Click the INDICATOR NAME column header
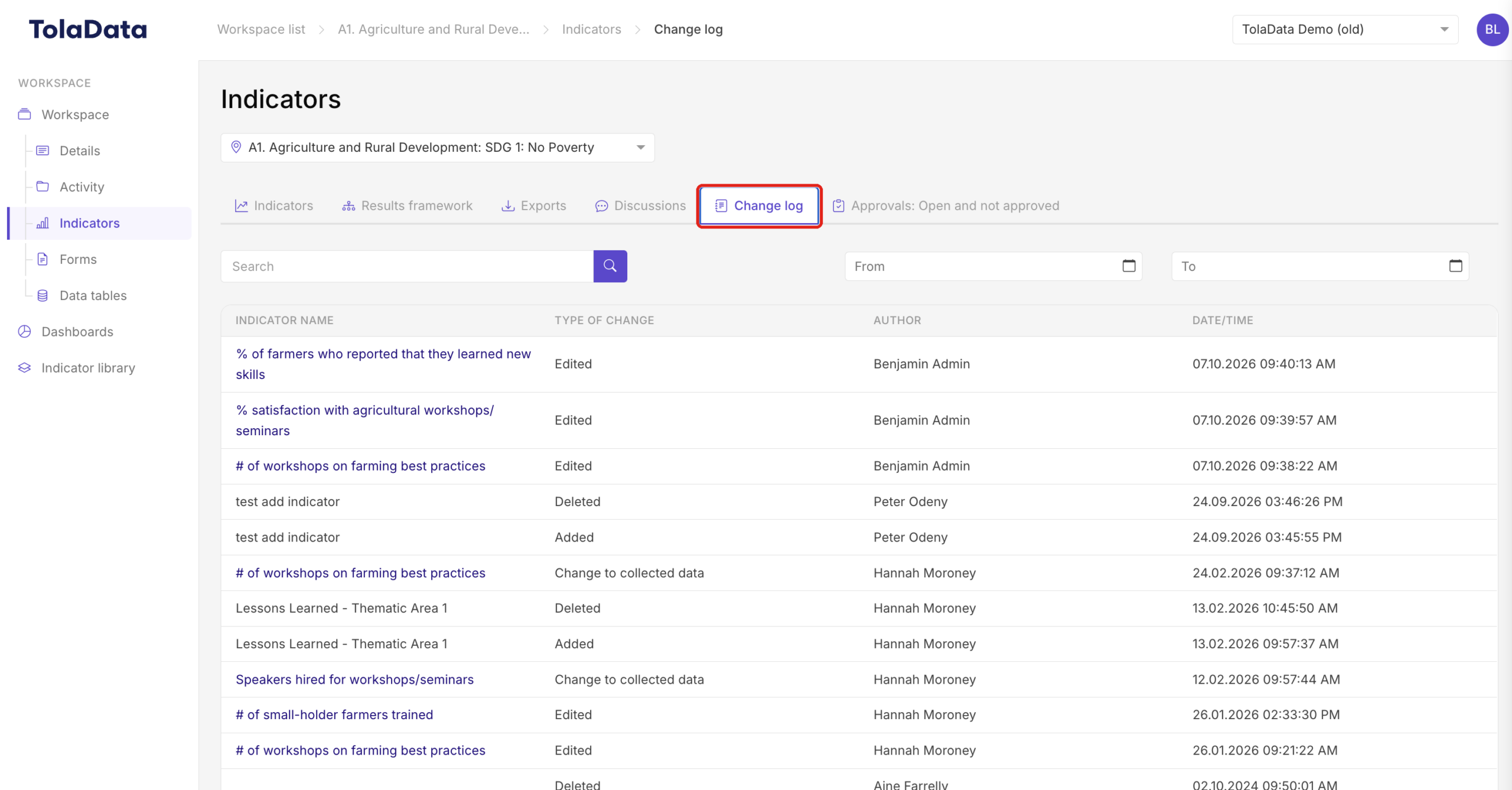The width and height of the screenshot is (1512, 790). (285, 320)
